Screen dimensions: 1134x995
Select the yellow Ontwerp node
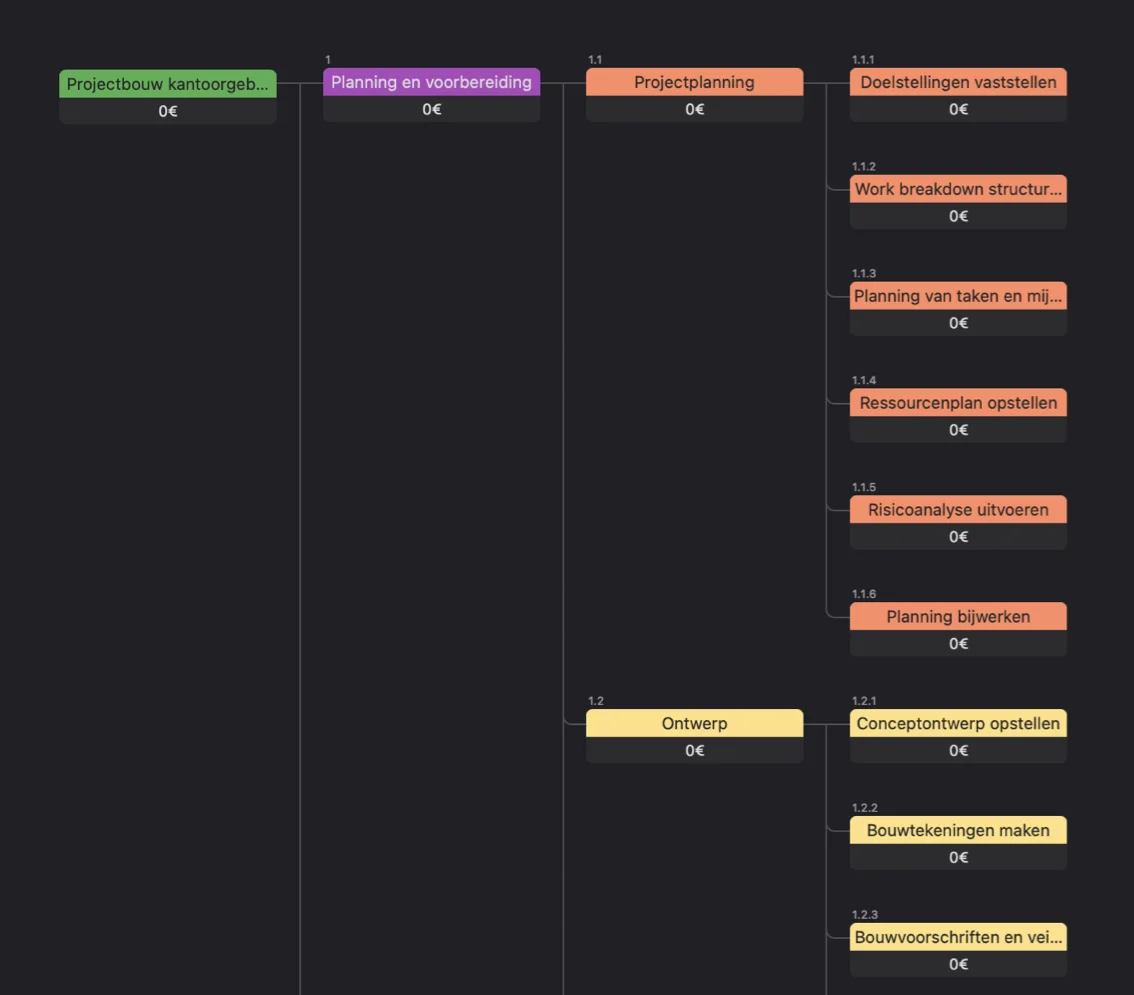coord(694,723)
